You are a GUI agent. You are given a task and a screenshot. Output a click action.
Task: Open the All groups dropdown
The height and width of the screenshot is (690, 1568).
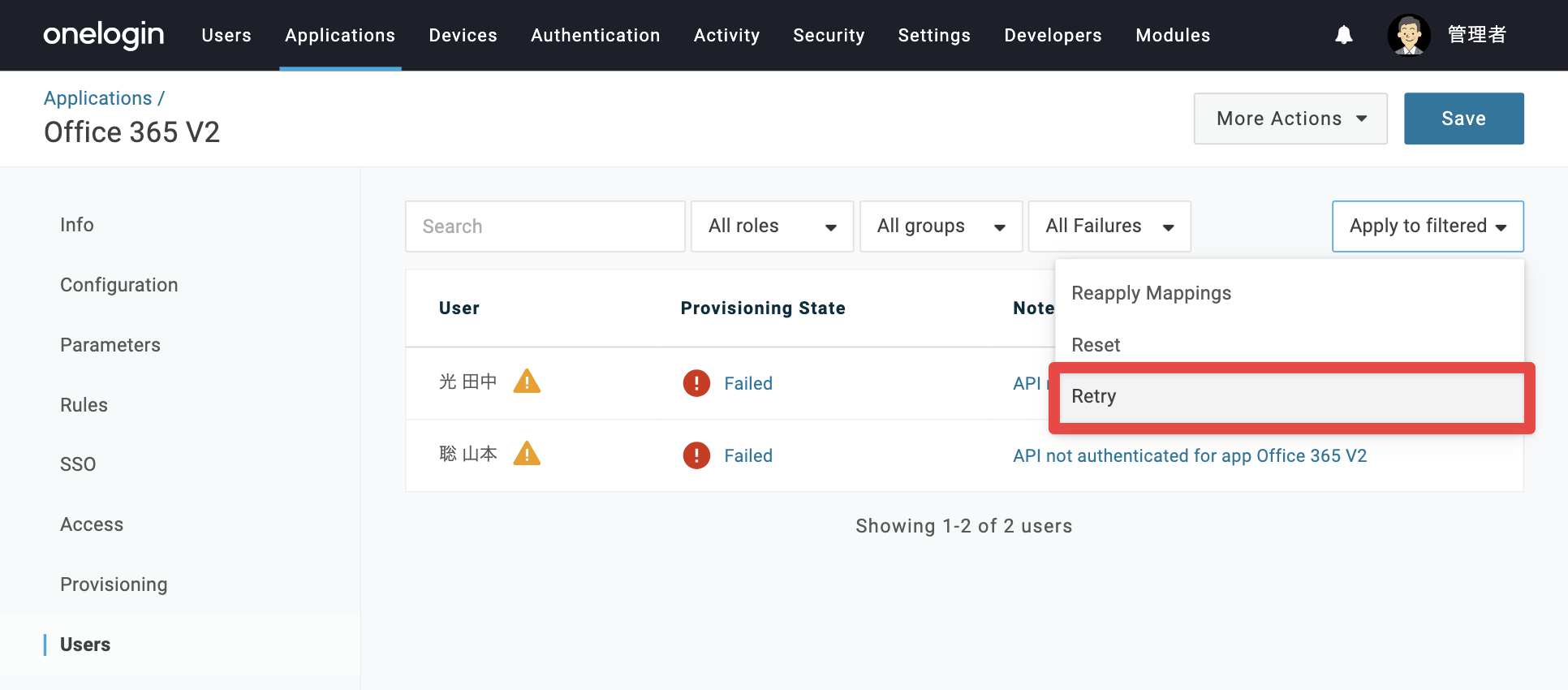pos(941,226)
